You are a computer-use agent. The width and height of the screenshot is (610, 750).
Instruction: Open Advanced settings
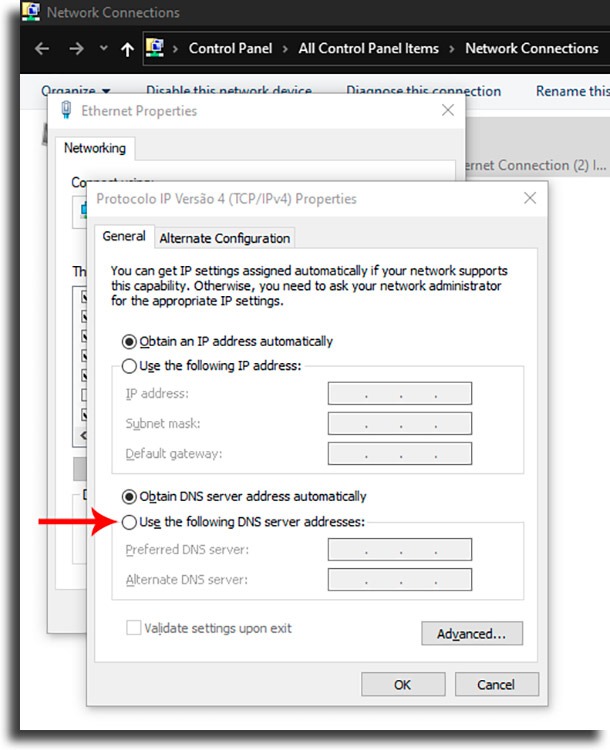(x=472, y=633)
